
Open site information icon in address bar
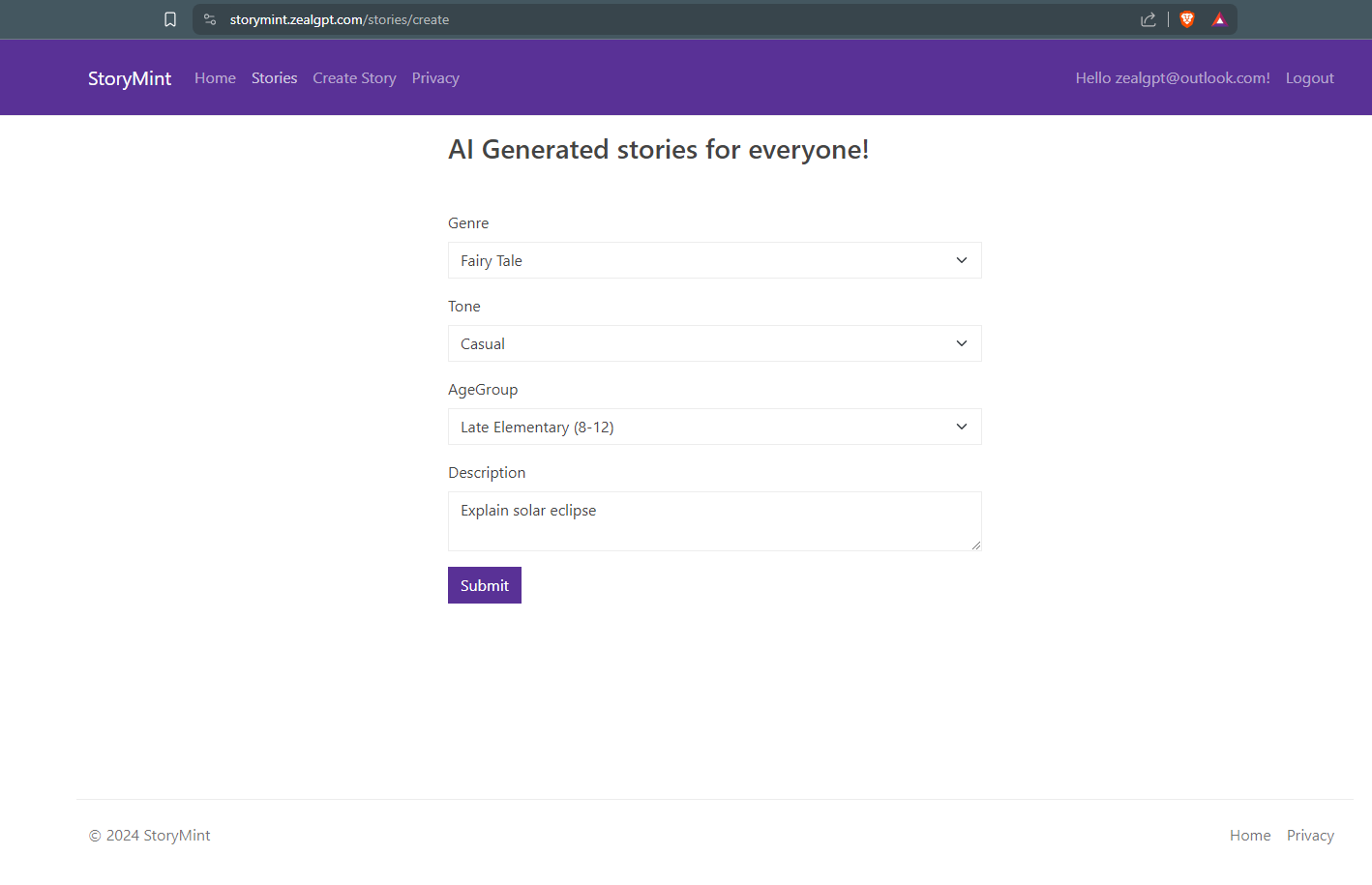(x=210, y=19)
